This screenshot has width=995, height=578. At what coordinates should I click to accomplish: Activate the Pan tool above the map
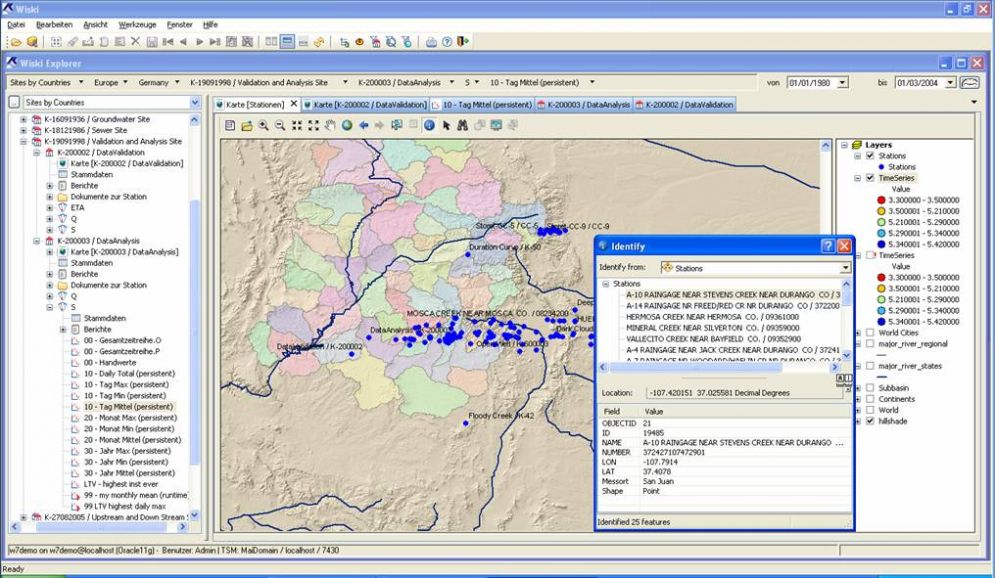pyautogui.click(x=330, y=125)
